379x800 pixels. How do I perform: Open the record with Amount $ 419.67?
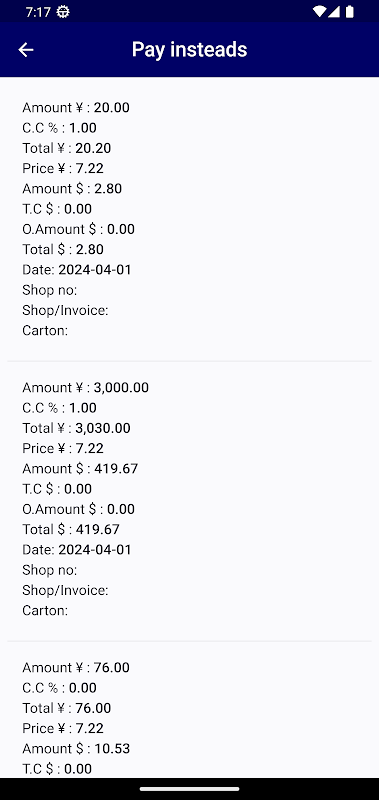(x=189, y=499)
